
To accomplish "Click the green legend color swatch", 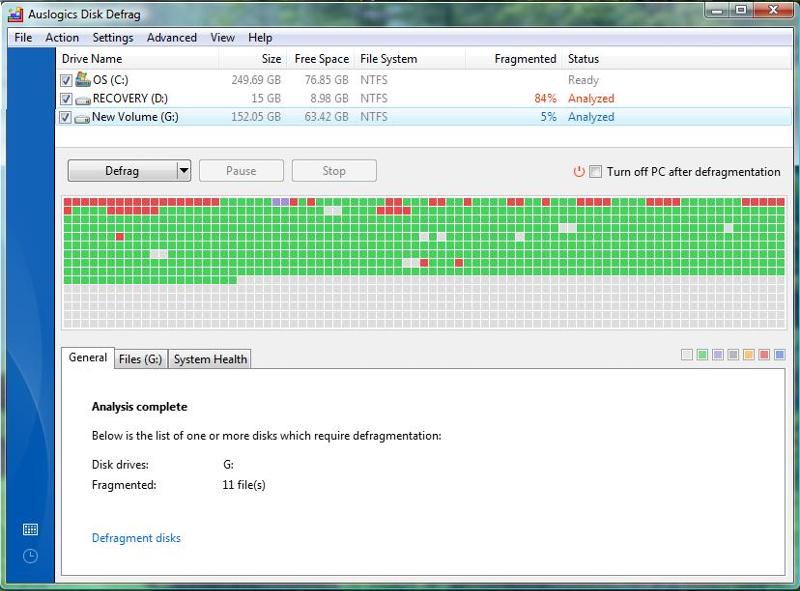I will coord(703,355).
